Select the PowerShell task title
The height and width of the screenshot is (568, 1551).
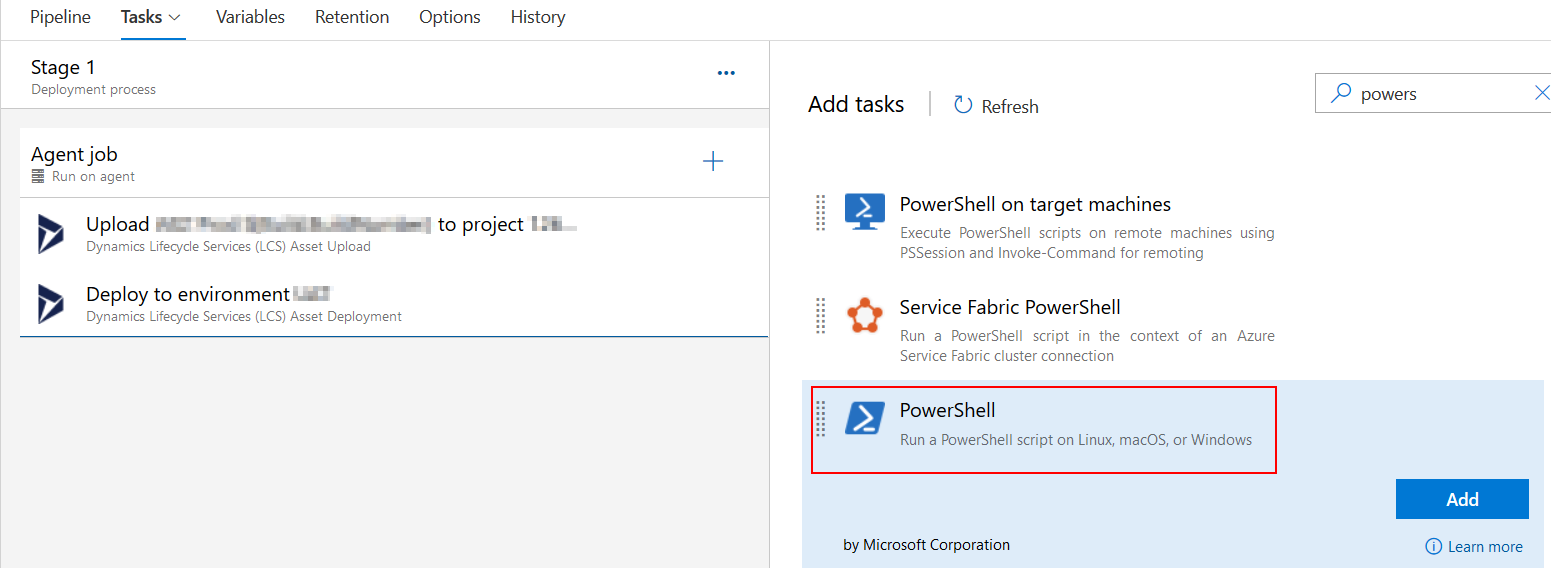pos(947,410)
